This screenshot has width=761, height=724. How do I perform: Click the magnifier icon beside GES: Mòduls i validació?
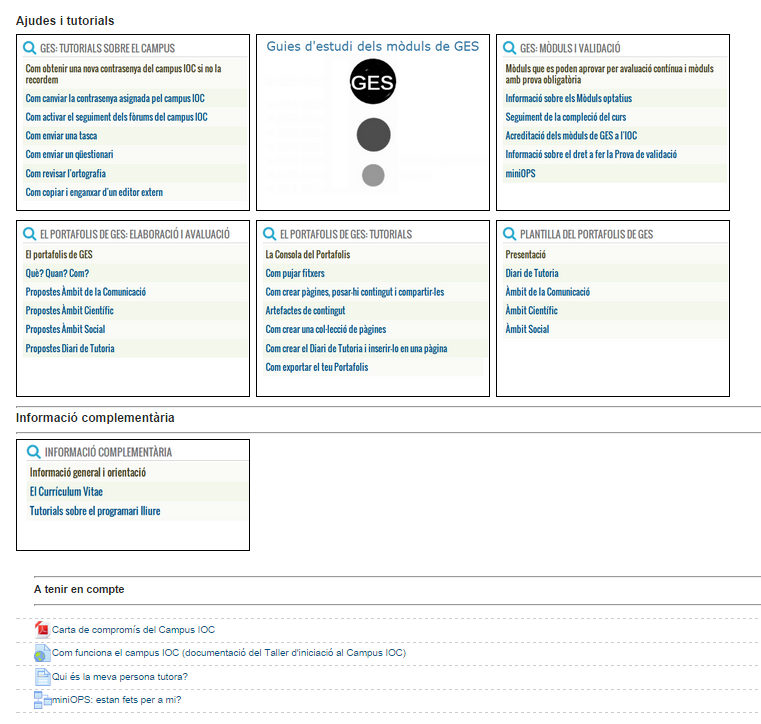point(509,48)
